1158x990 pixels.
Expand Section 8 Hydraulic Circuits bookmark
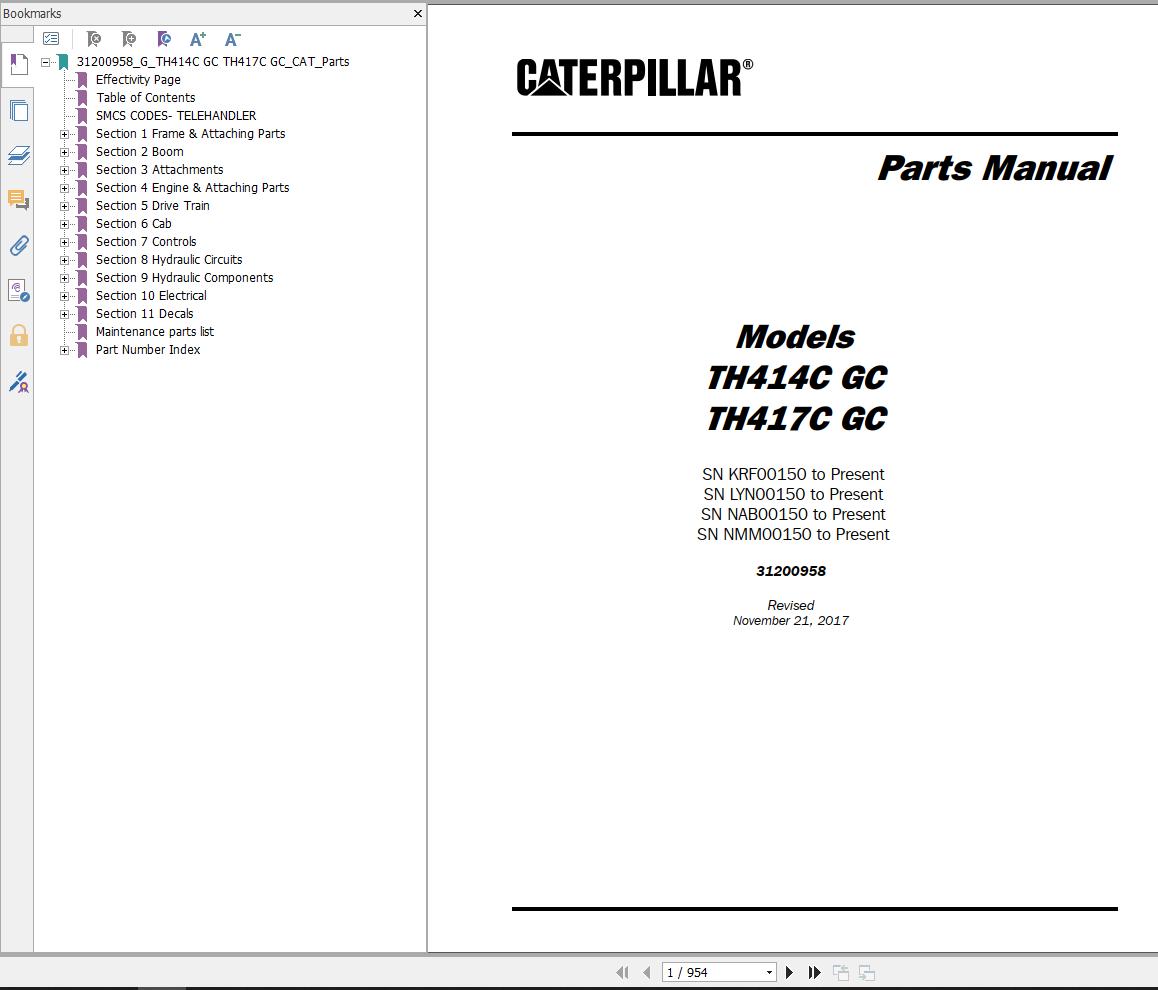(x=64, y=260)
